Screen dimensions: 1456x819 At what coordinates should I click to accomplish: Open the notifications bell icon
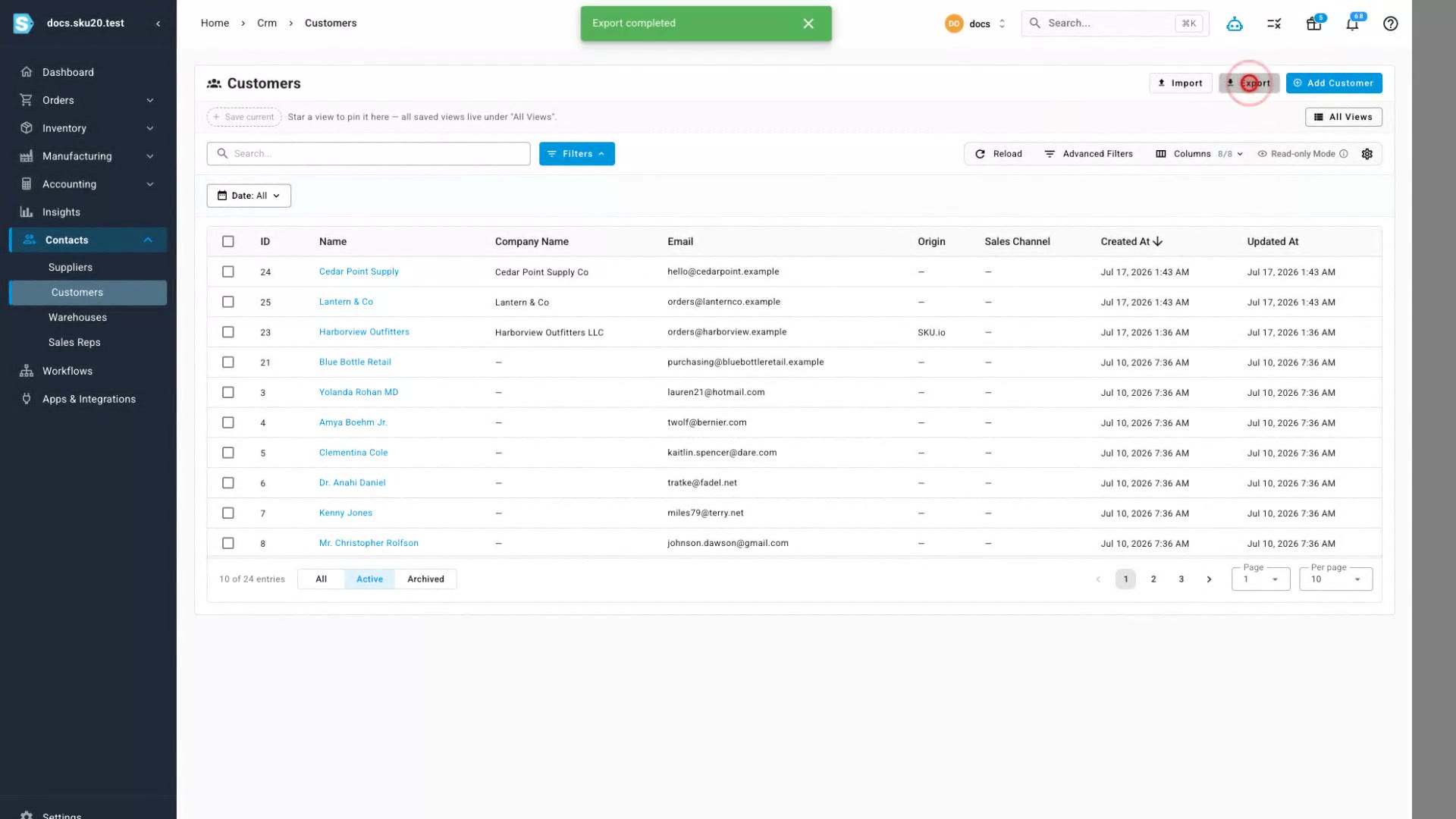1352,24
